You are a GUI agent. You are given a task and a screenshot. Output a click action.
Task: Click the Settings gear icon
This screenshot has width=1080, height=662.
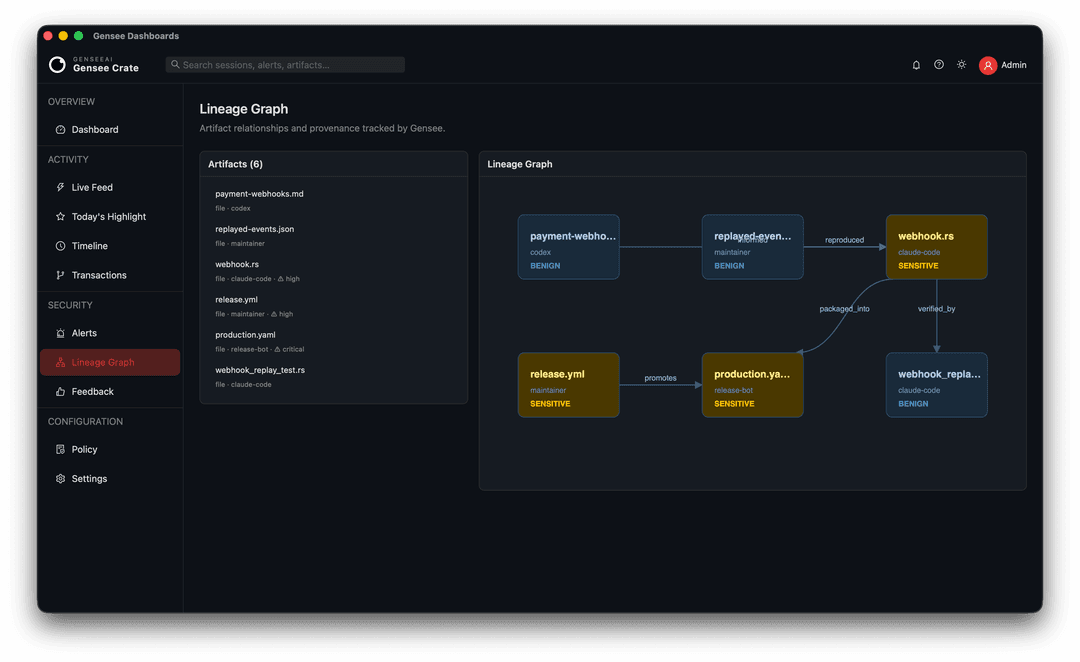(61, 479)
